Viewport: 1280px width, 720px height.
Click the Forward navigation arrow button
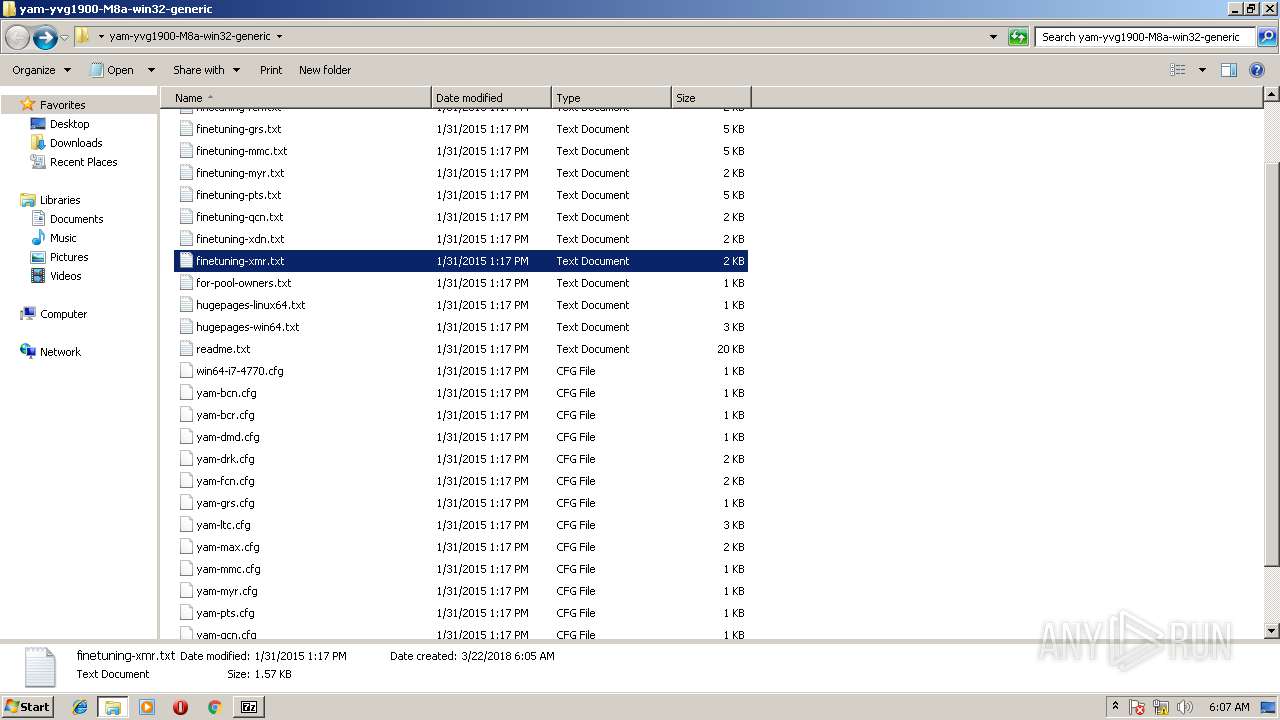pos(44,38)
